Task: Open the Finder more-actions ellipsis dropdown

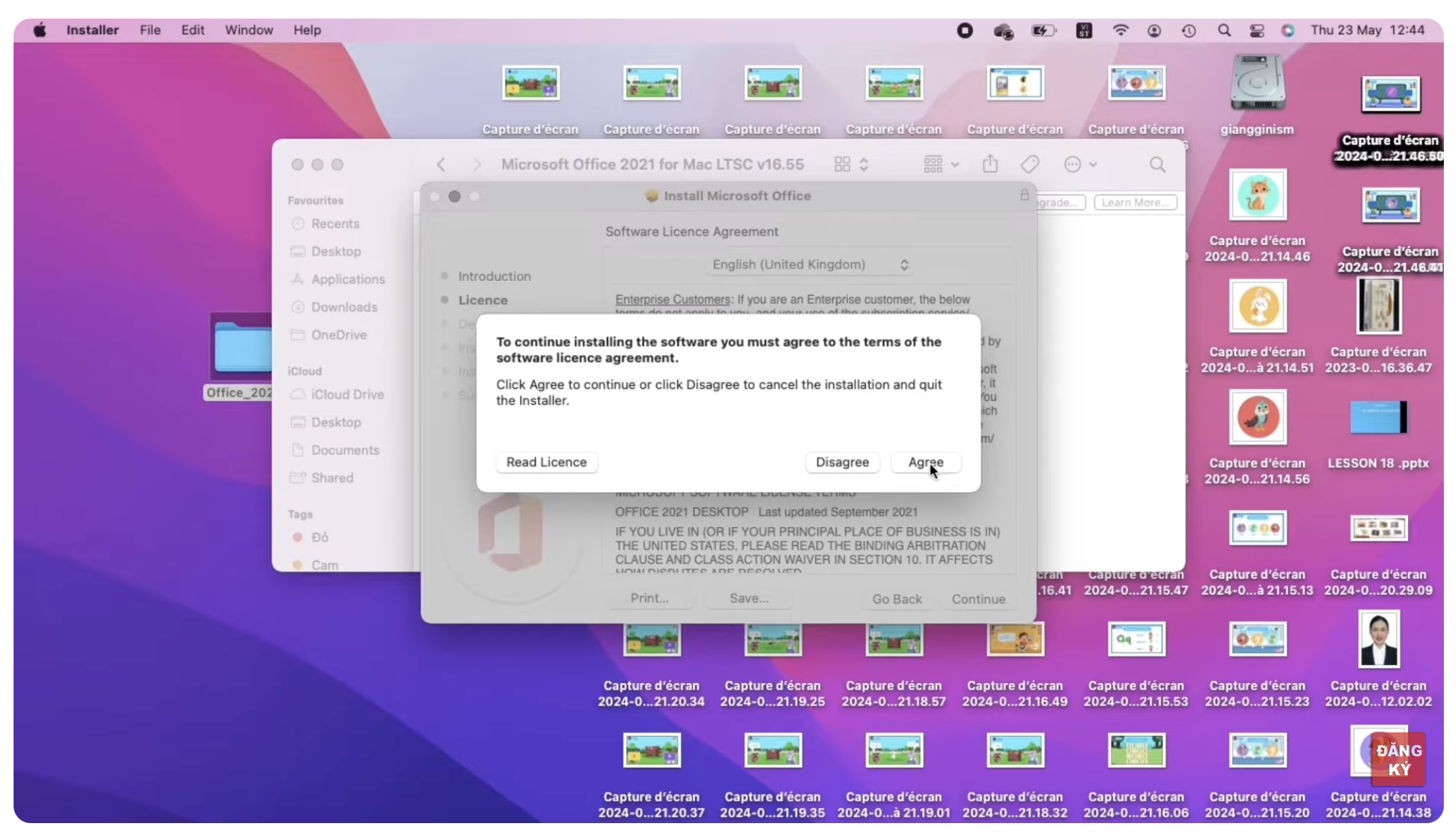Action: click(x=1079, y=164)
